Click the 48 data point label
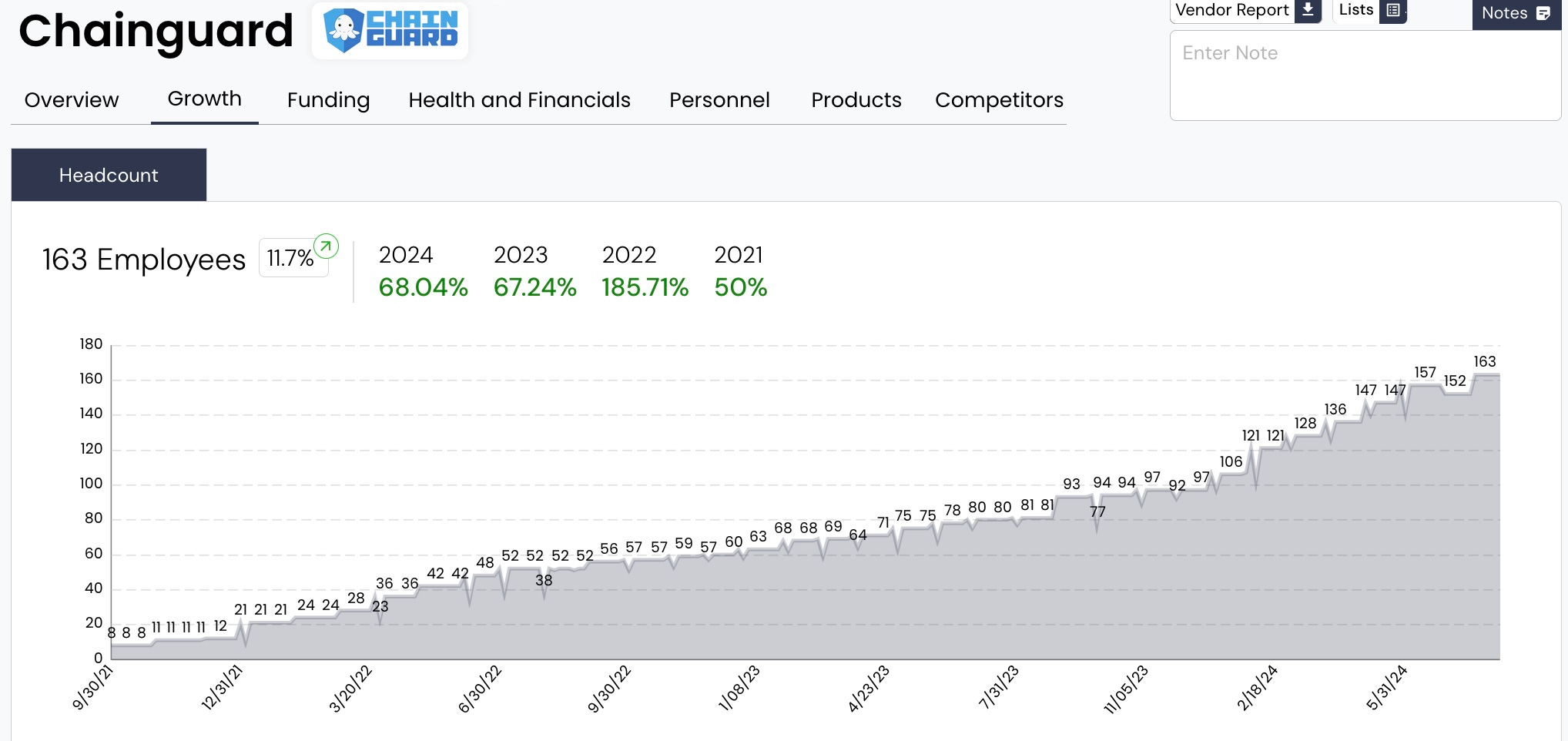The height and width of the screenshot is (741, 1568). (x=484, y=562)
